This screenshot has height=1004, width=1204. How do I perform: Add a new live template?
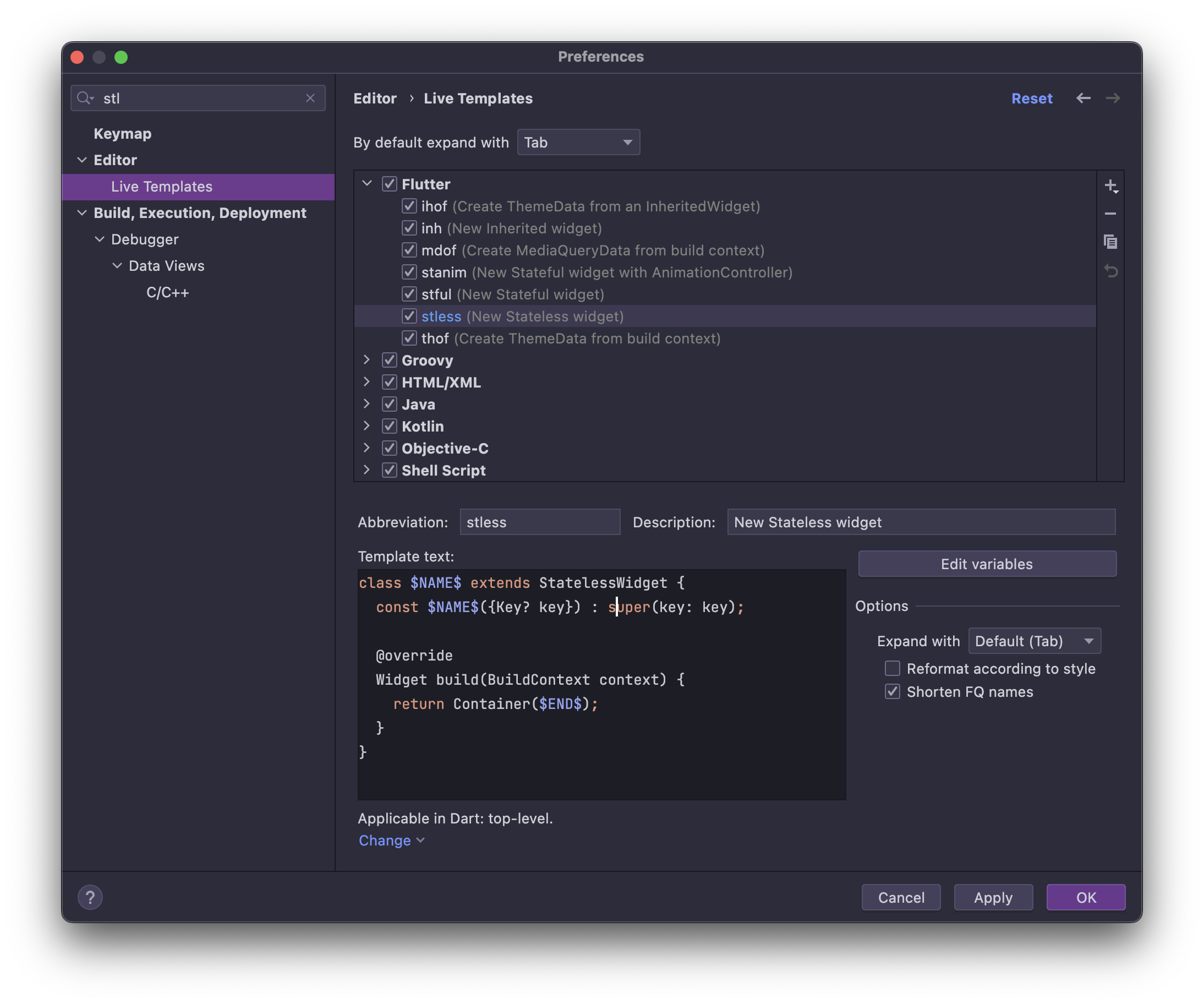(1110, 186)
